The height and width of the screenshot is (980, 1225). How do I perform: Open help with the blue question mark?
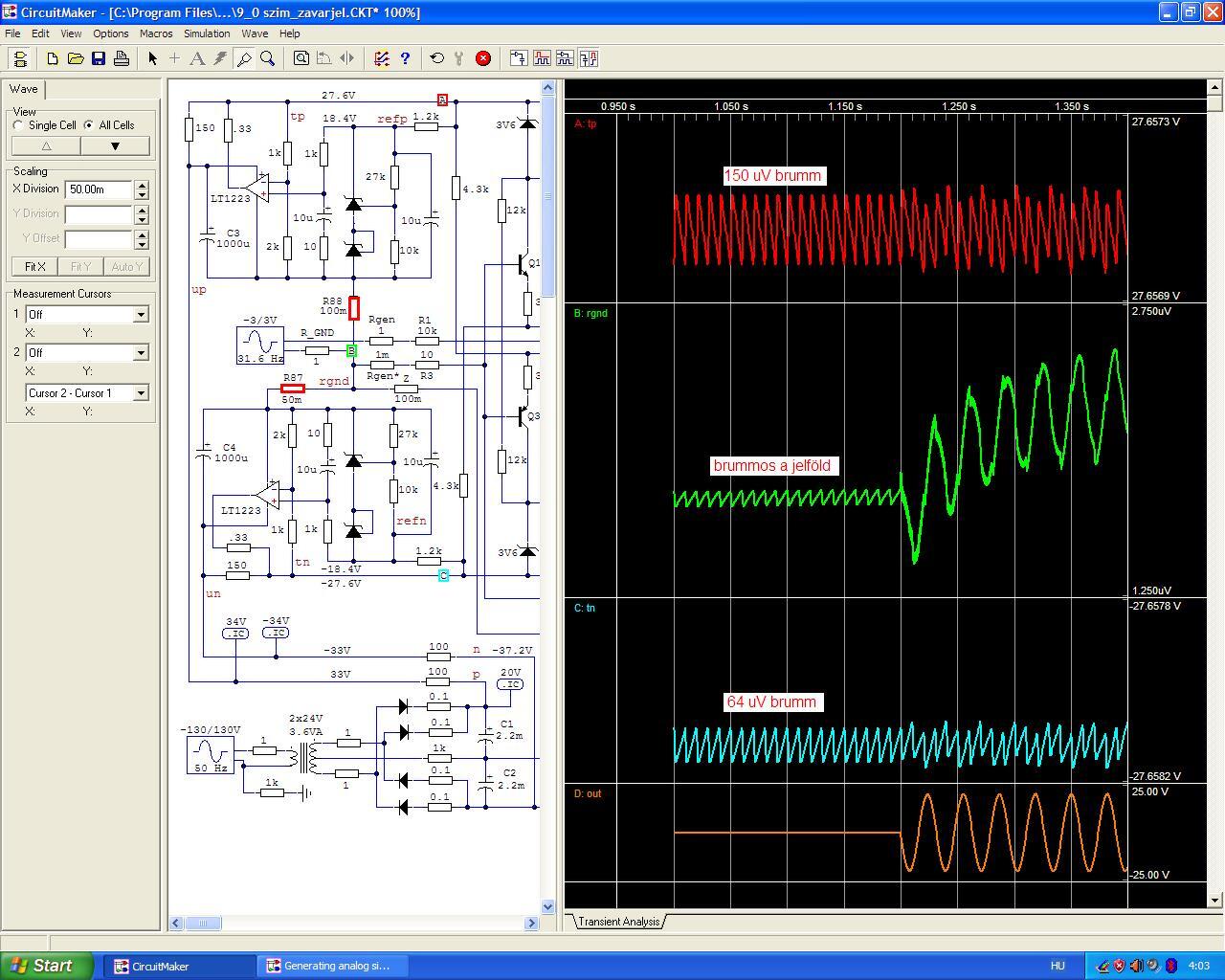pos(405,58)
